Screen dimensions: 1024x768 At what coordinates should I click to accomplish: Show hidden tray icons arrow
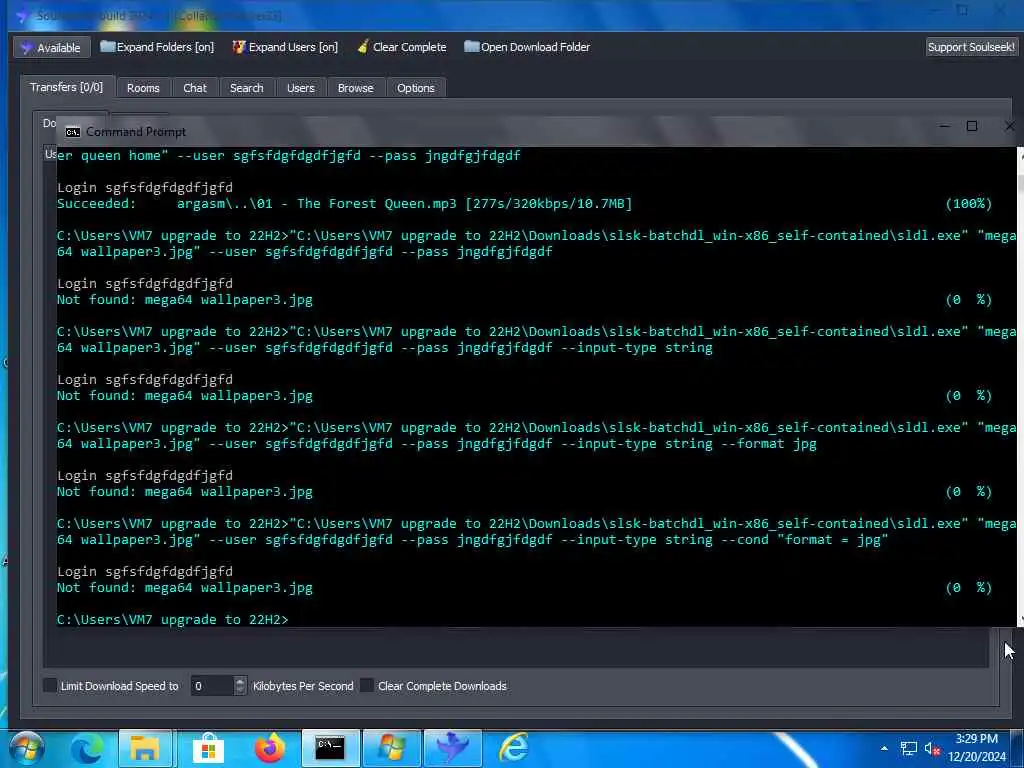tap(884, 748)
